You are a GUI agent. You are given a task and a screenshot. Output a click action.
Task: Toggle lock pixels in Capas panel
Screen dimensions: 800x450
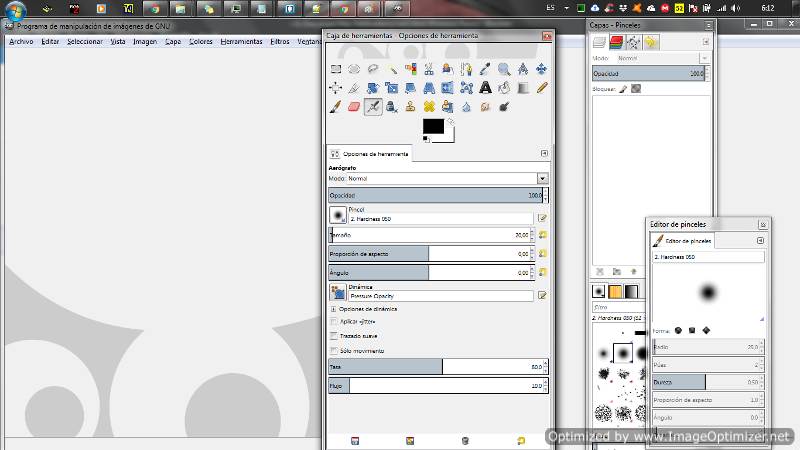pos(623,89)
